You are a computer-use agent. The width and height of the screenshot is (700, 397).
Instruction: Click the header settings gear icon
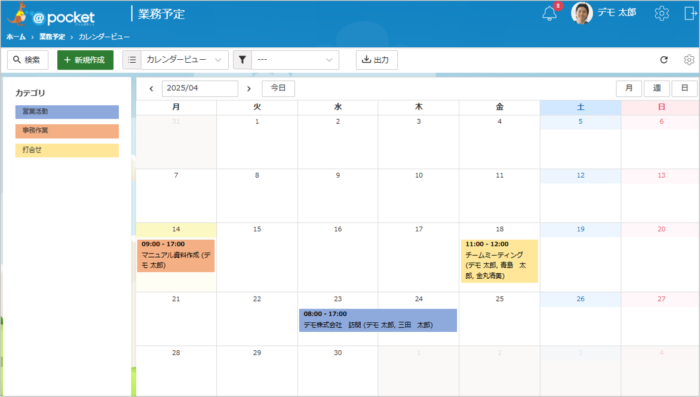(662, 13)
